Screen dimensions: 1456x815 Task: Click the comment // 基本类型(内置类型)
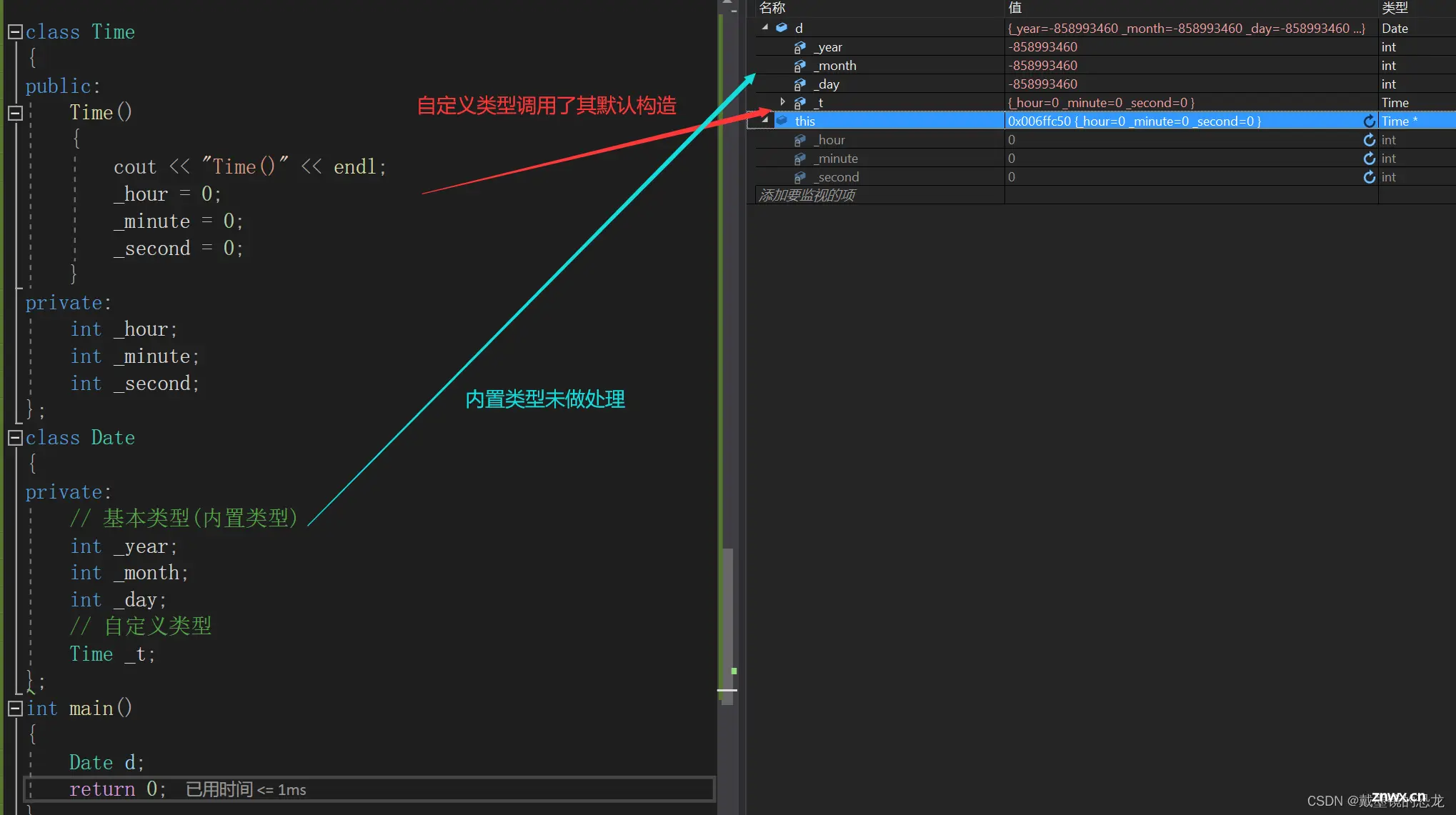coord(183,519)
